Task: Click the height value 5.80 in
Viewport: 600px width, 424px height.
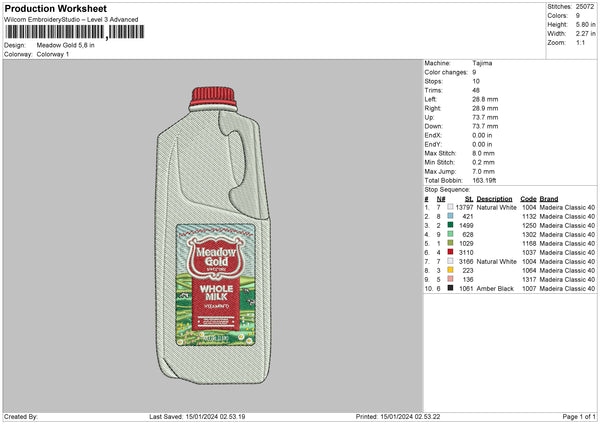Action: [585, 24]
